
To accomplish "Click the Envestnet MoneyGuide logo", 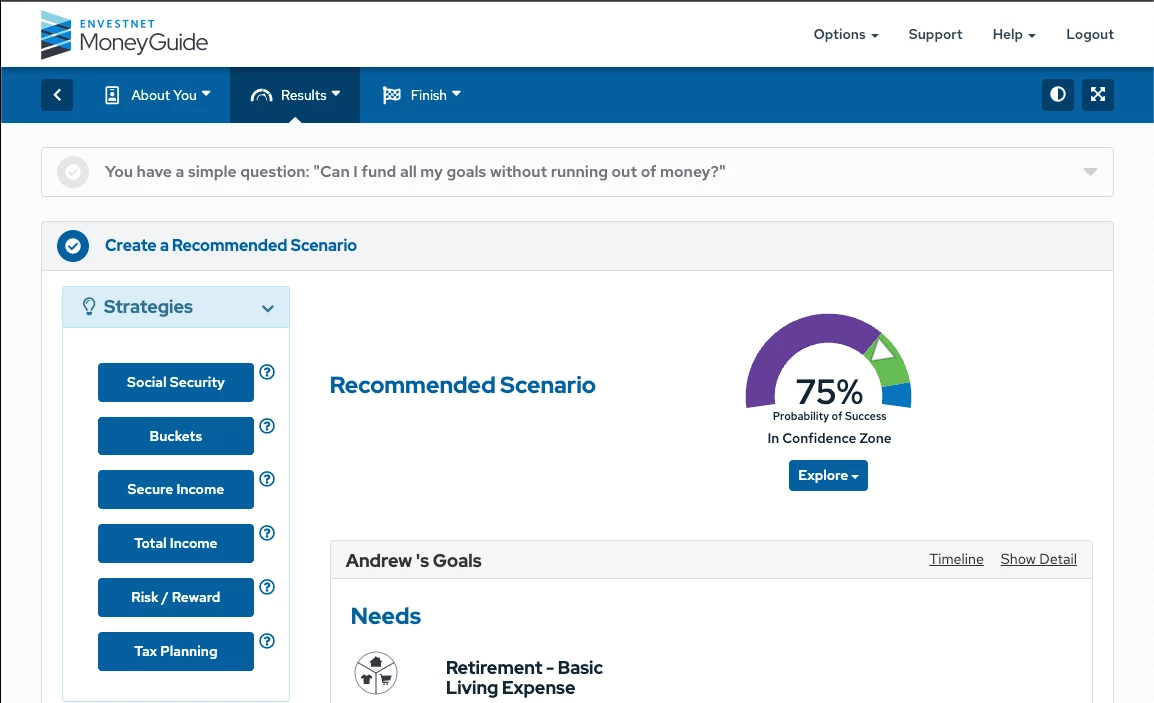I will (x=124, y=35).
